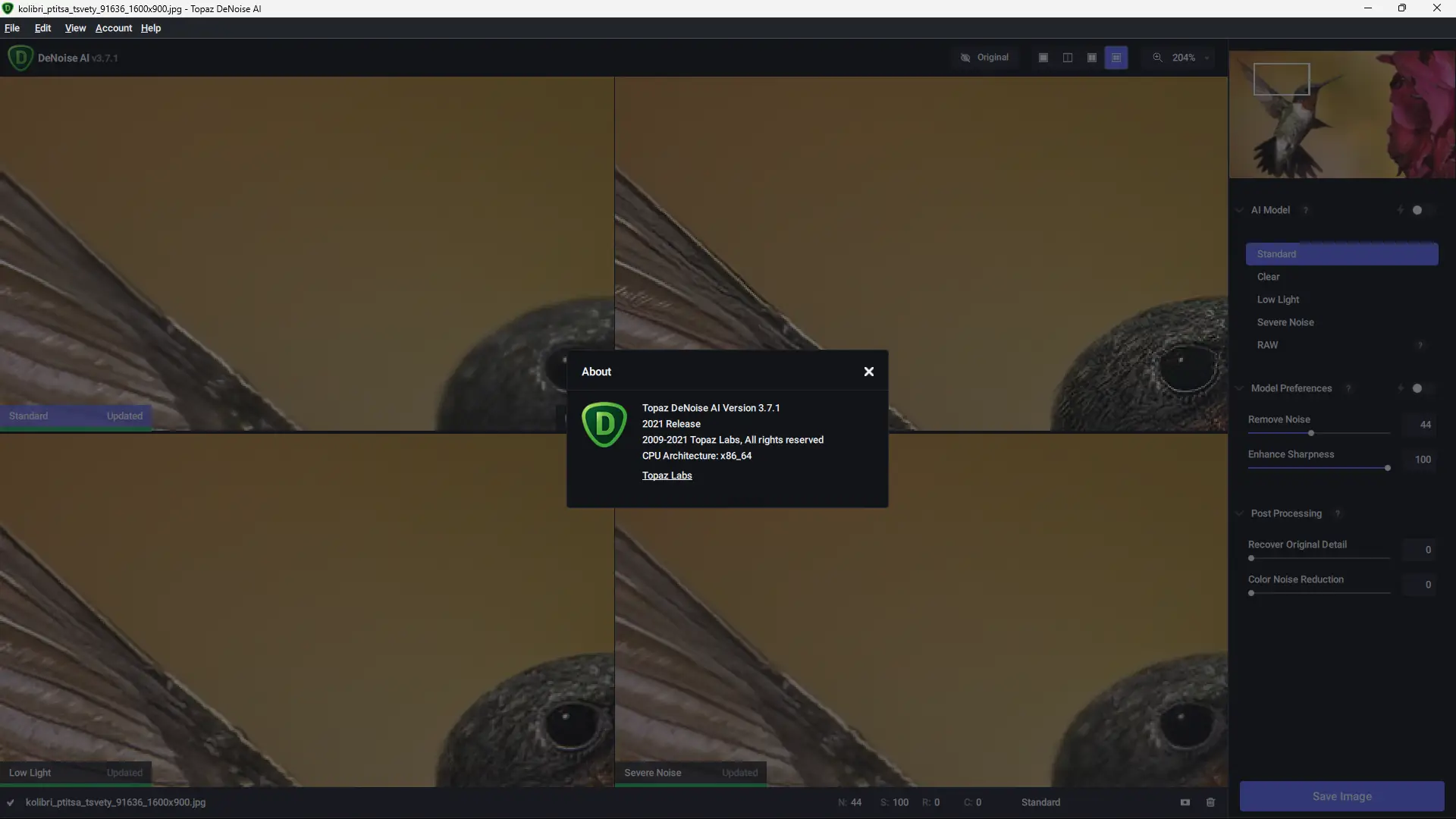Open the Account menu

tap(114, 28)
